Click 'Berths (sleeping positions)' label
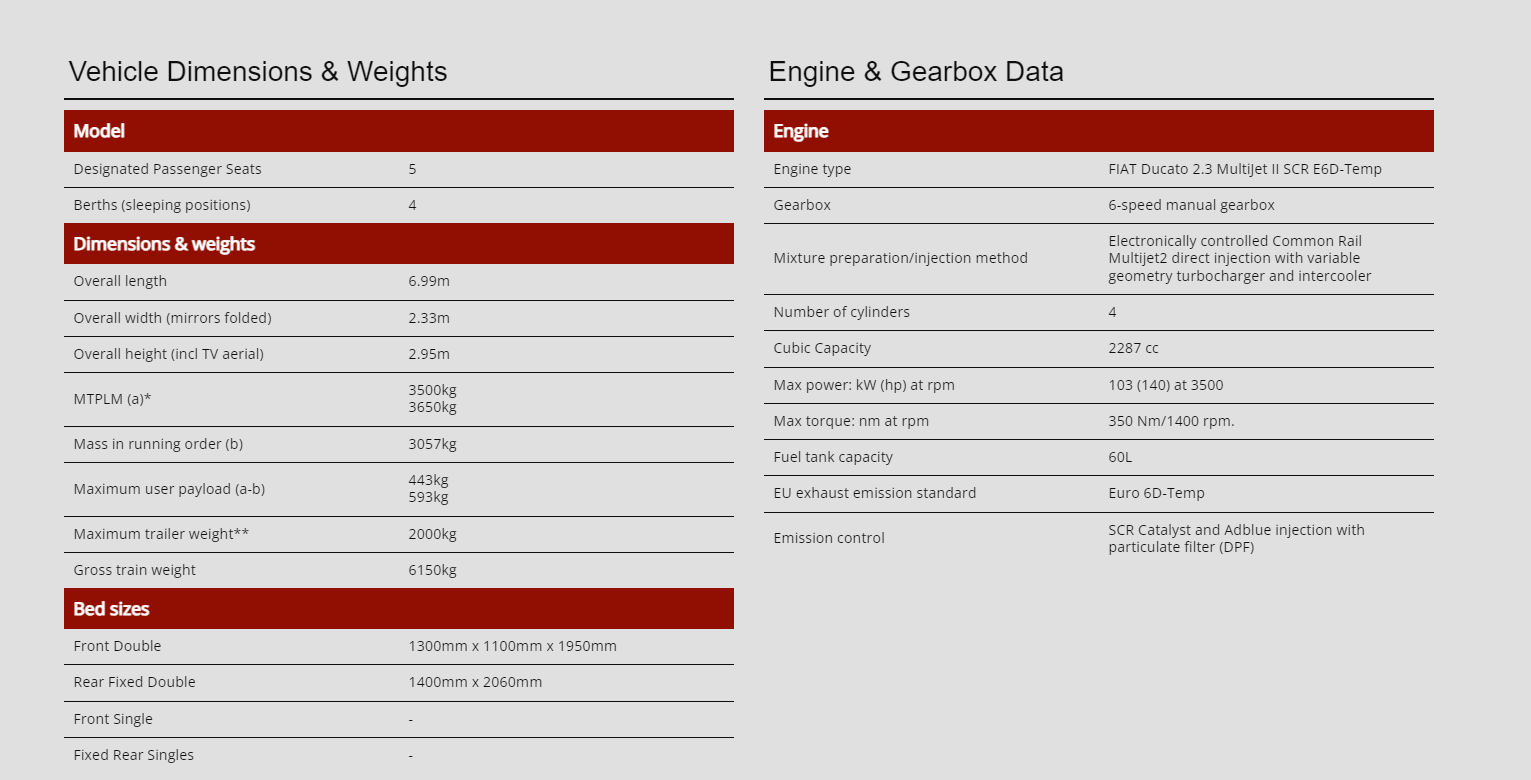1531x780 pixels. coord(162,205)
